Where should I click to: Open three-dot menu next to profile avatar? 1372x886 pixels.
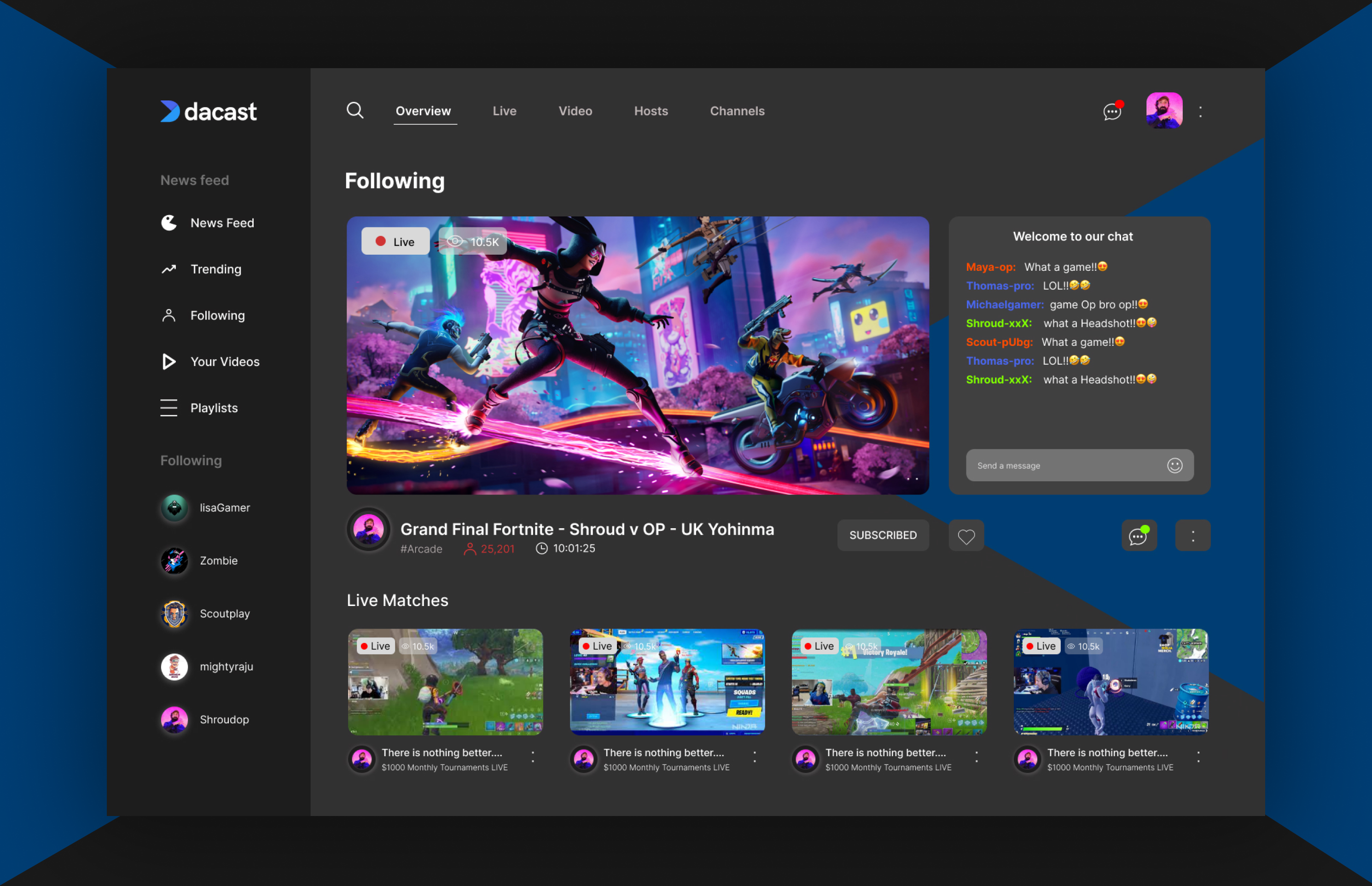coord(1200,111)
